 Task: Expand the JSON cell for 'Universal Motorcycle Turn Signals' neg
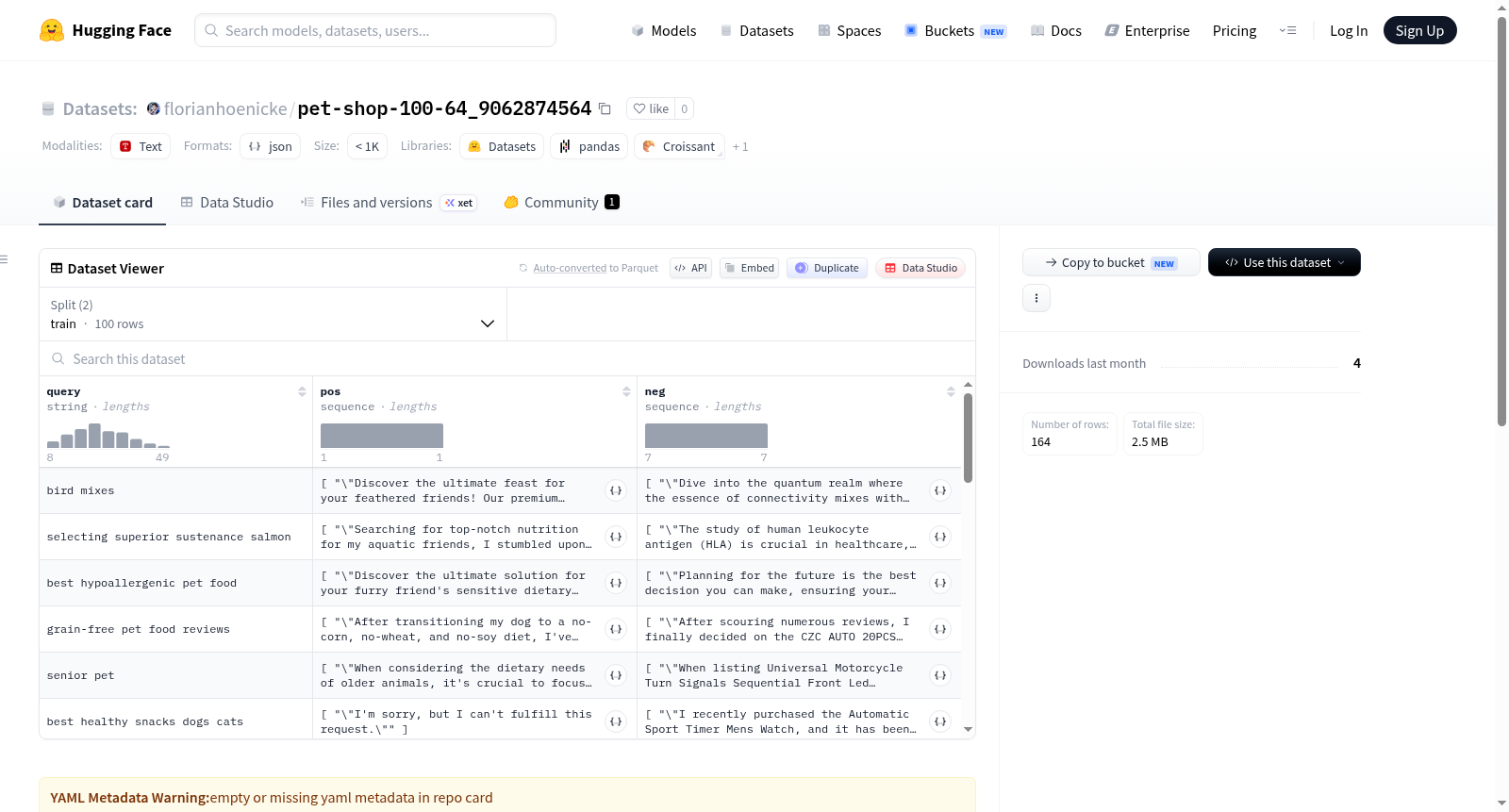coord(940,675)
